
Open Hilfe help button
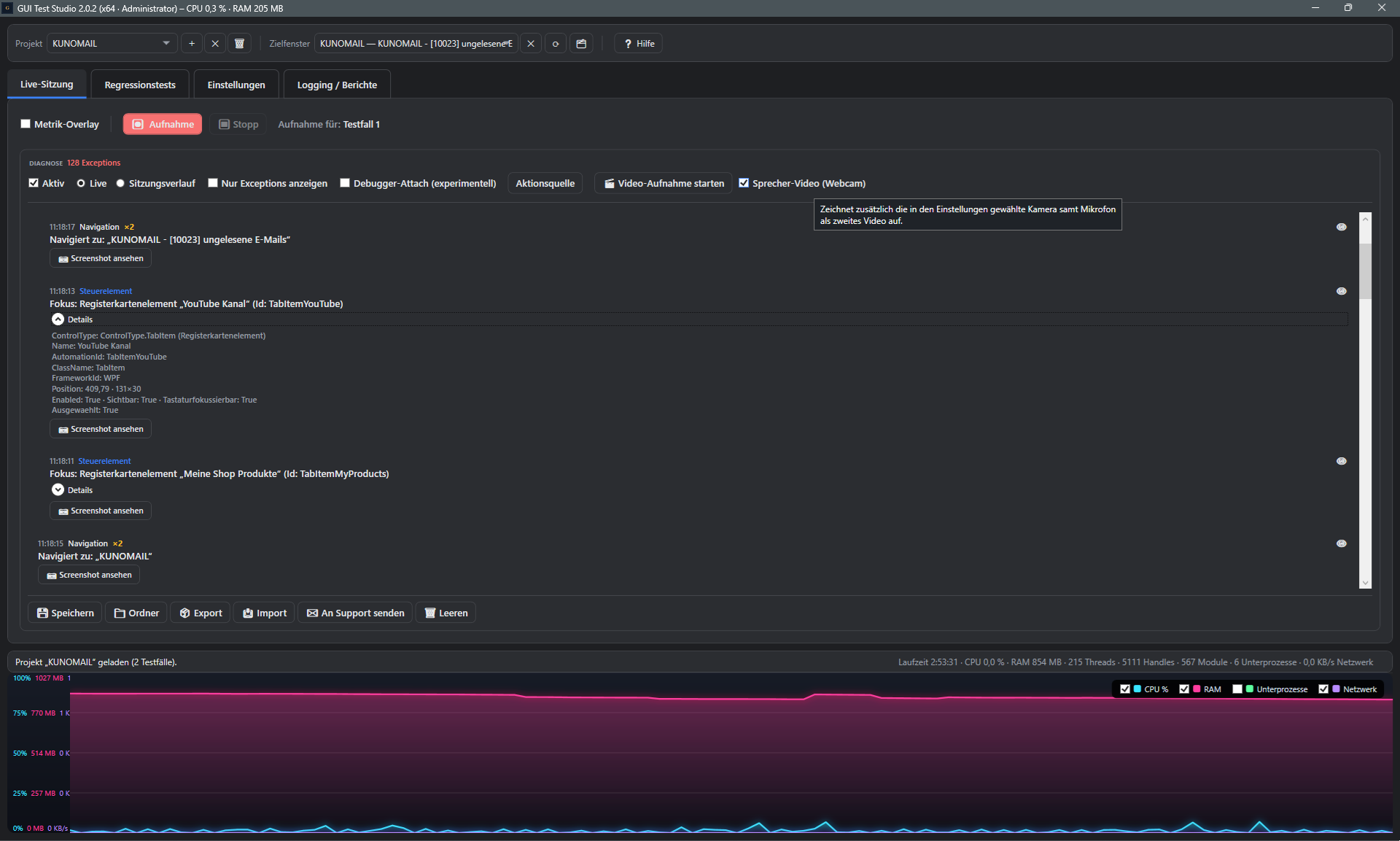coord(638,44)
